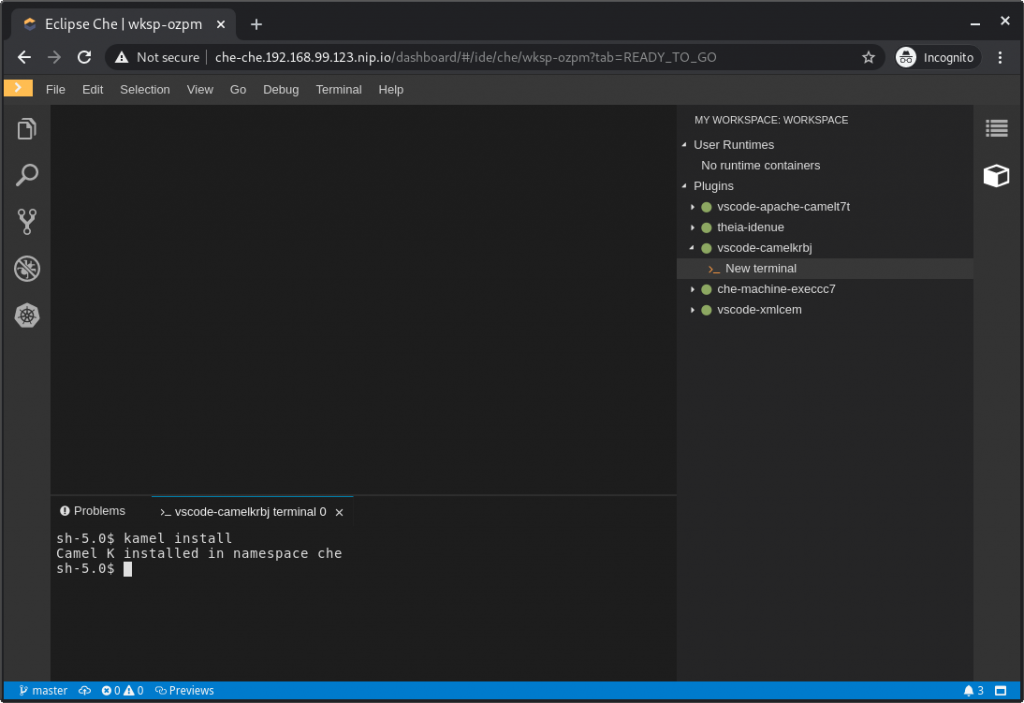1024x703 pixels.
Task: Open the Kubernetes sidebar icon
Action: (27, 315)
